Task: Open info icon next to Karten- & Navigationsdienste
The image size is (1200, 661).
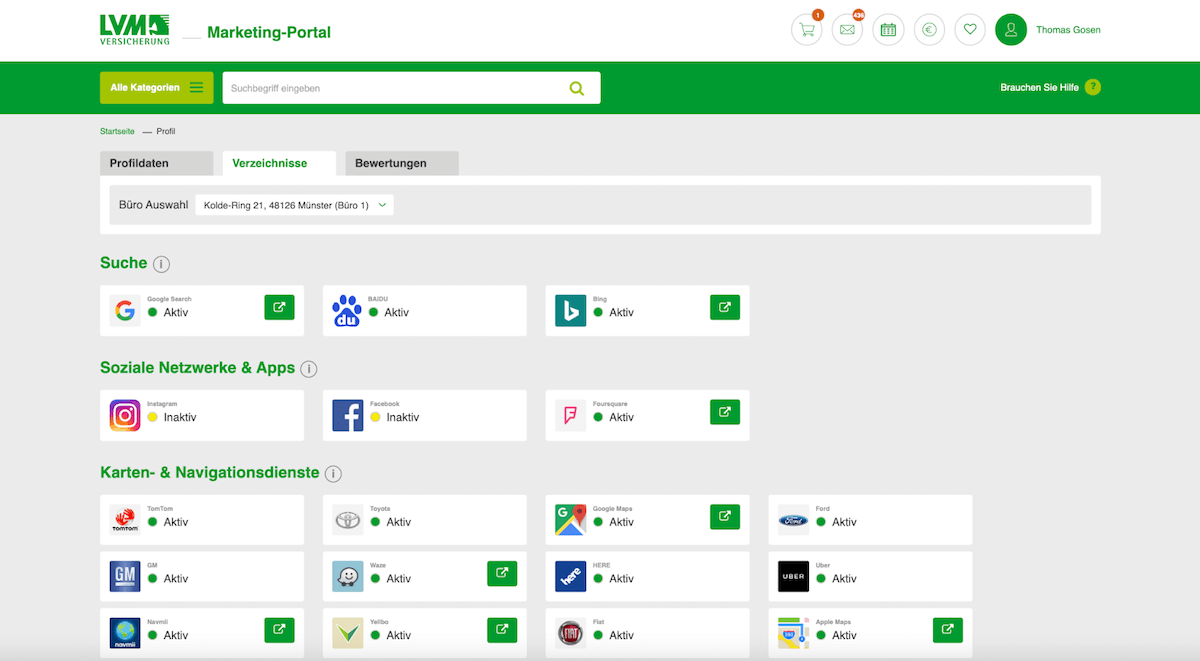Action: pyautogui.click(x=333, y=474)
